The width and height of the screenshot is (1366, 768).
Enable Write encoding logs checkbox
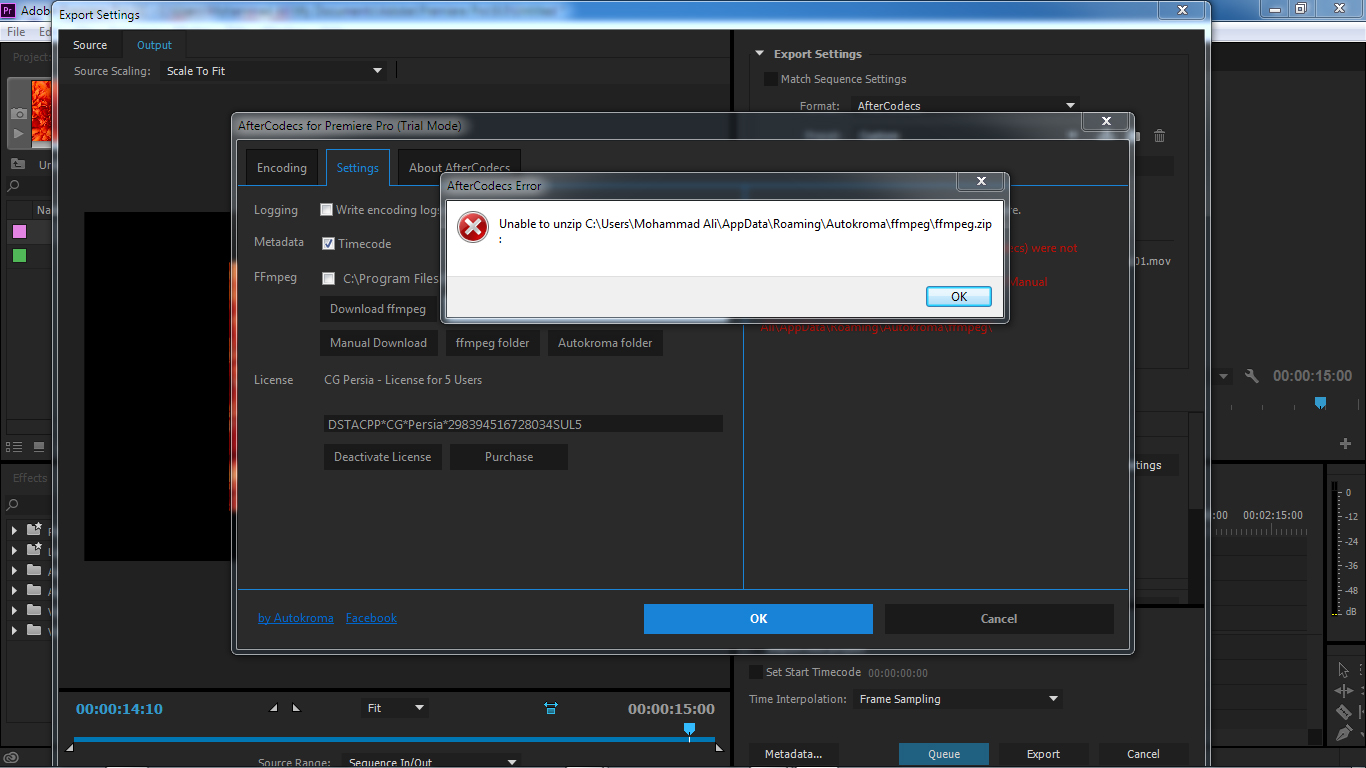[326, 210]
